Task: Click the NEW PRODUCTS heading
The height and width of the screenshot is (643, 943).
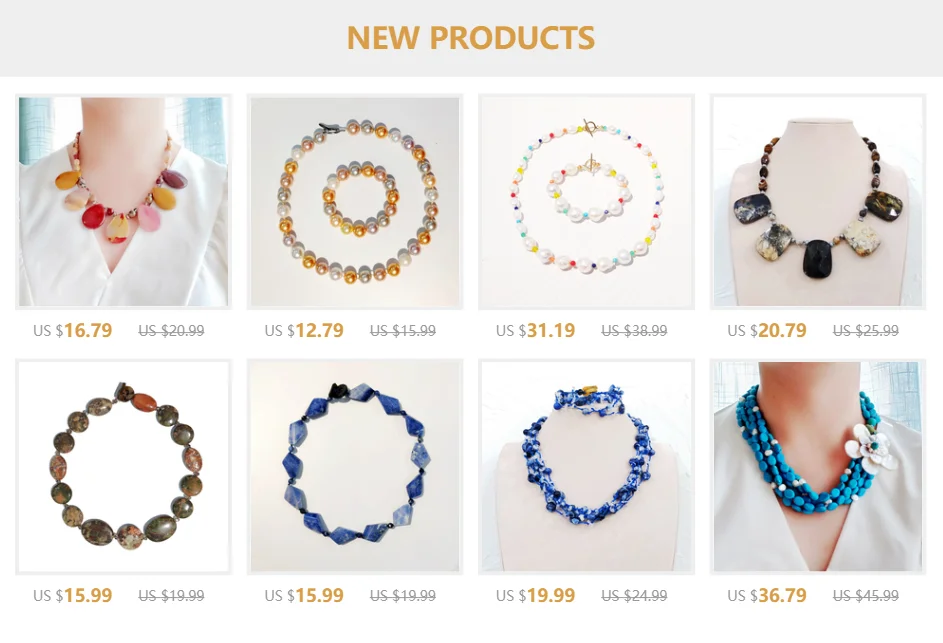Action: pos(471,38)
